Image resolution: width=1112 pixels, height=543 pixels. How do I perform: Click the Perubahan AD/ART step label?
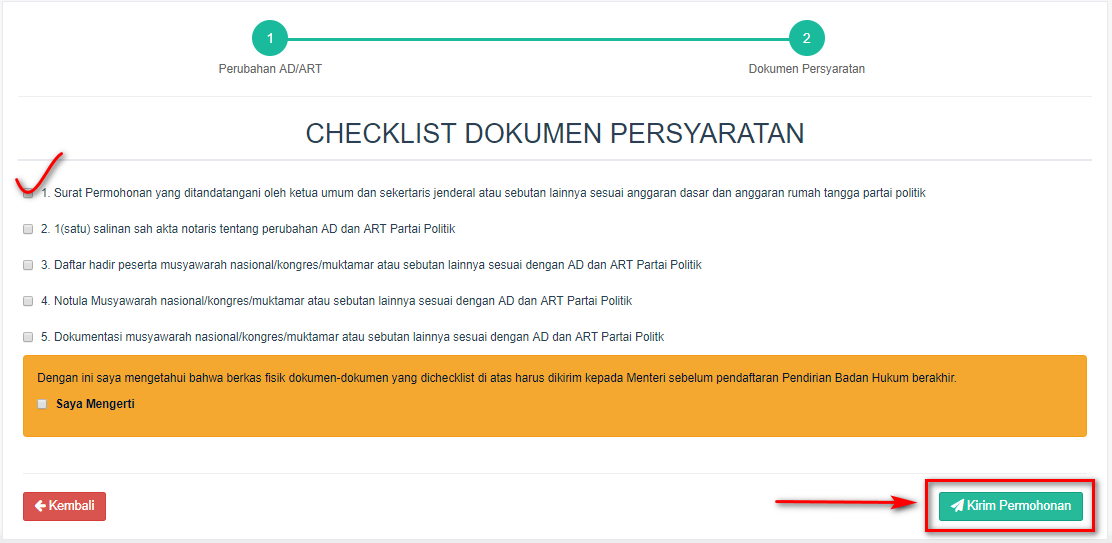270,69
